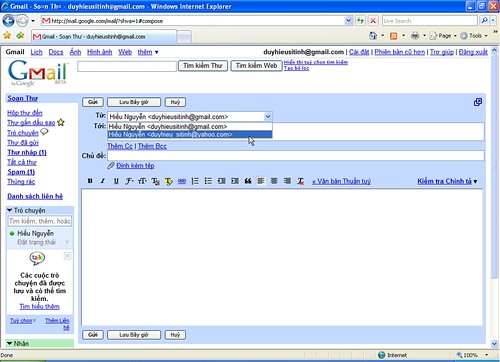Open Thư nháp (1) drafts folder

click(27, 152)
